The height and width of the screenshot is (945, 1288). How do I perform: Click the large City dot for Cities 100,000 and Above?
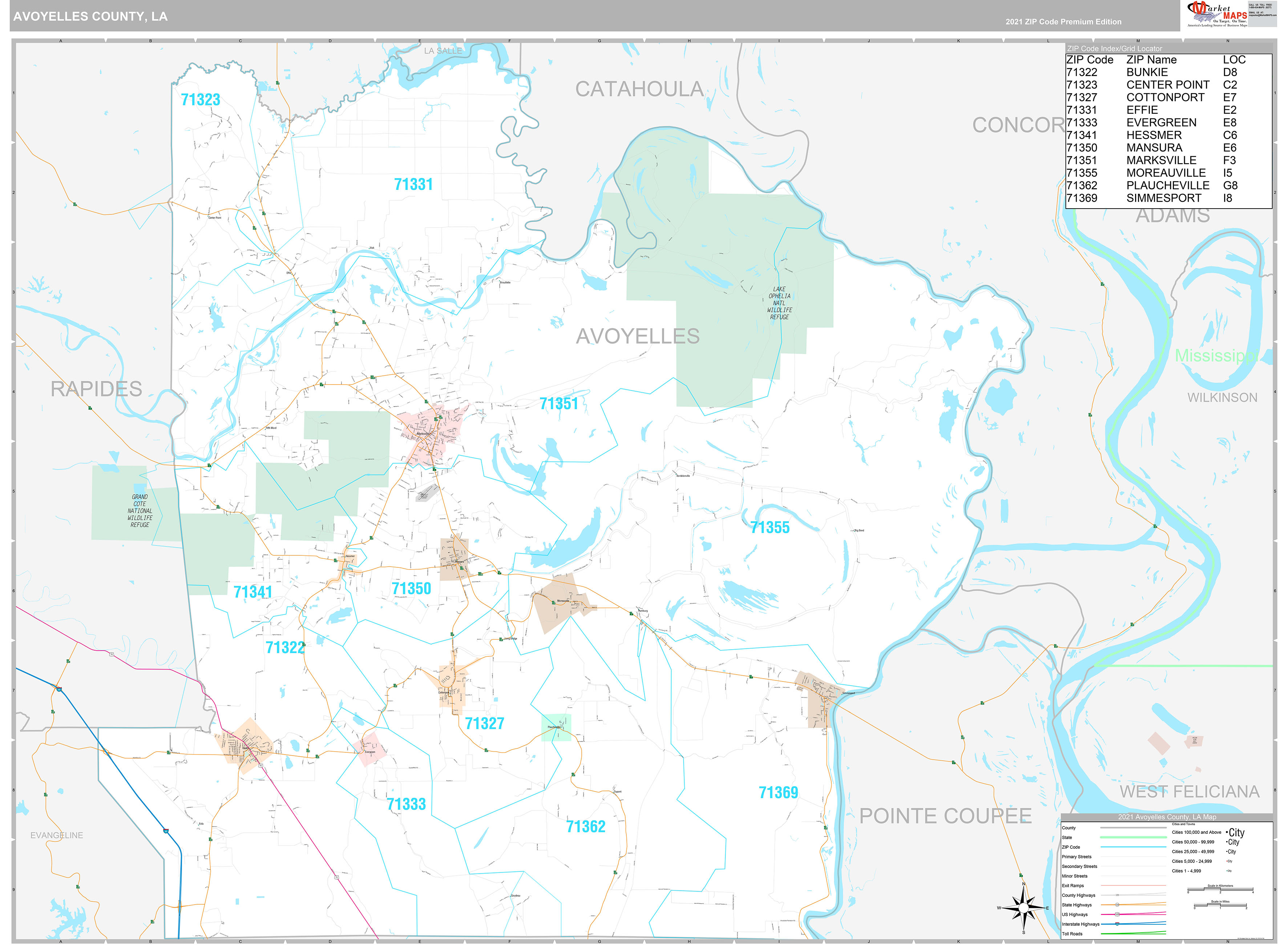[x=1227, y=832]
